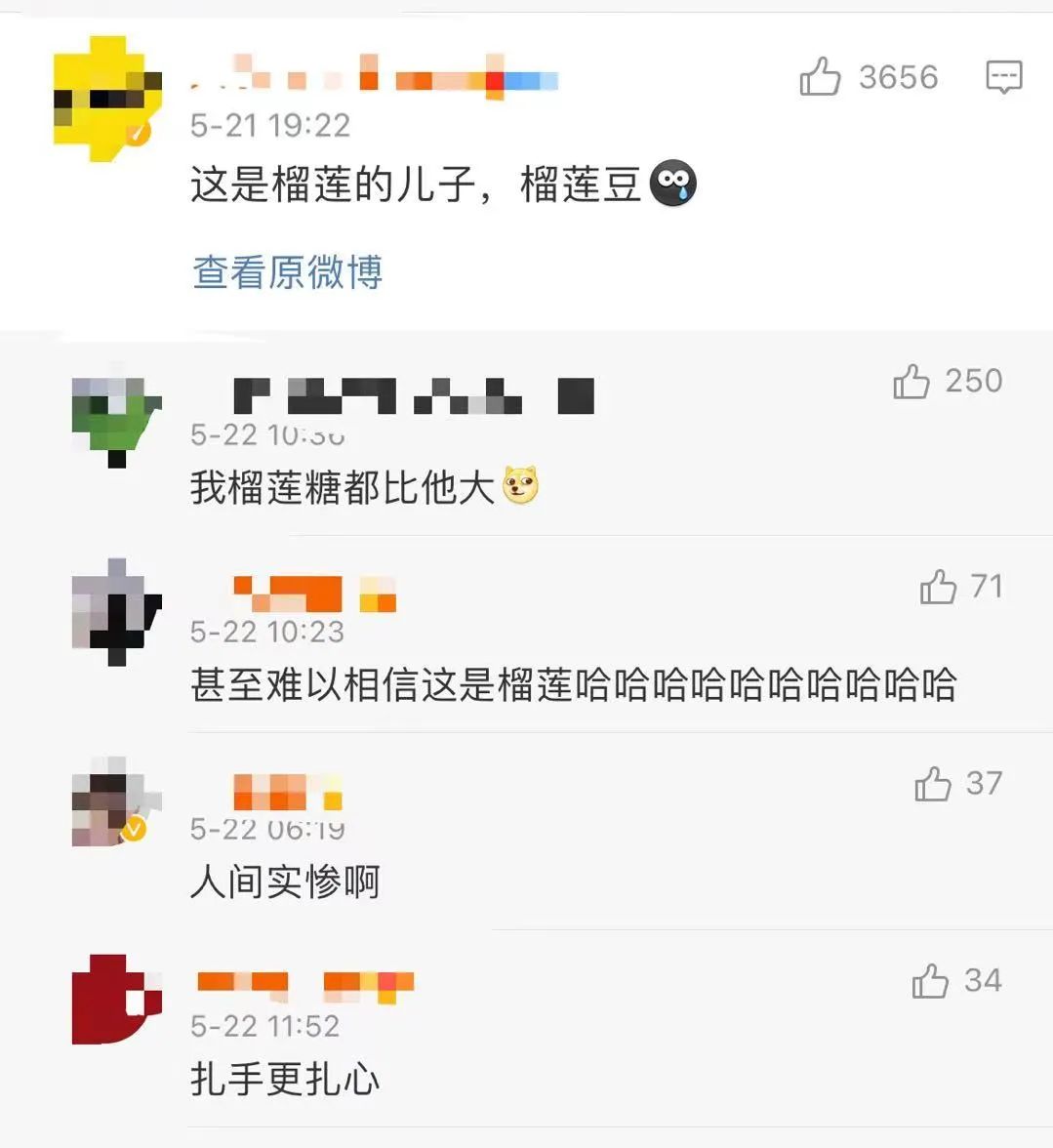Image resolution: width=1053 pixels, height=1148 pixels.
Task: Open the reply speech-bubble icon
Action: [1004, 76]
